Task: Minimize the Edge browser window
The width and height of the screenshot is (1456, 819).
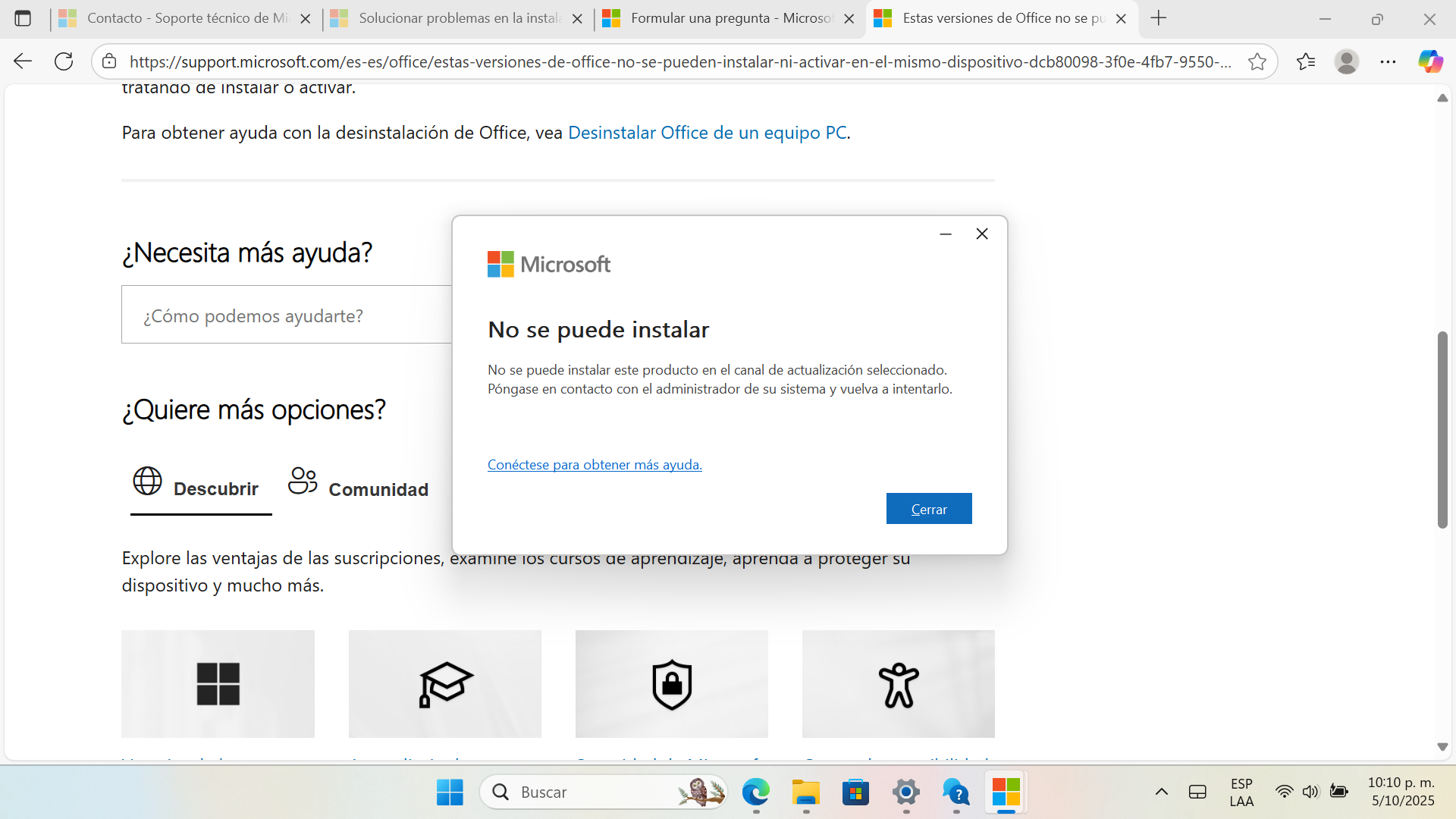Action: pos(1325,19)
